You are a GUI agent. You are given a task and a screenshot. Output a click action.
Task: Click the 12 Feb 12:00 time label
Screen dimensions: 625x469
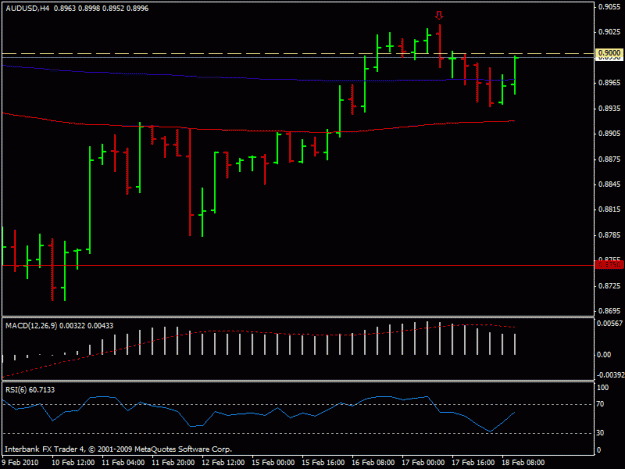223,463
